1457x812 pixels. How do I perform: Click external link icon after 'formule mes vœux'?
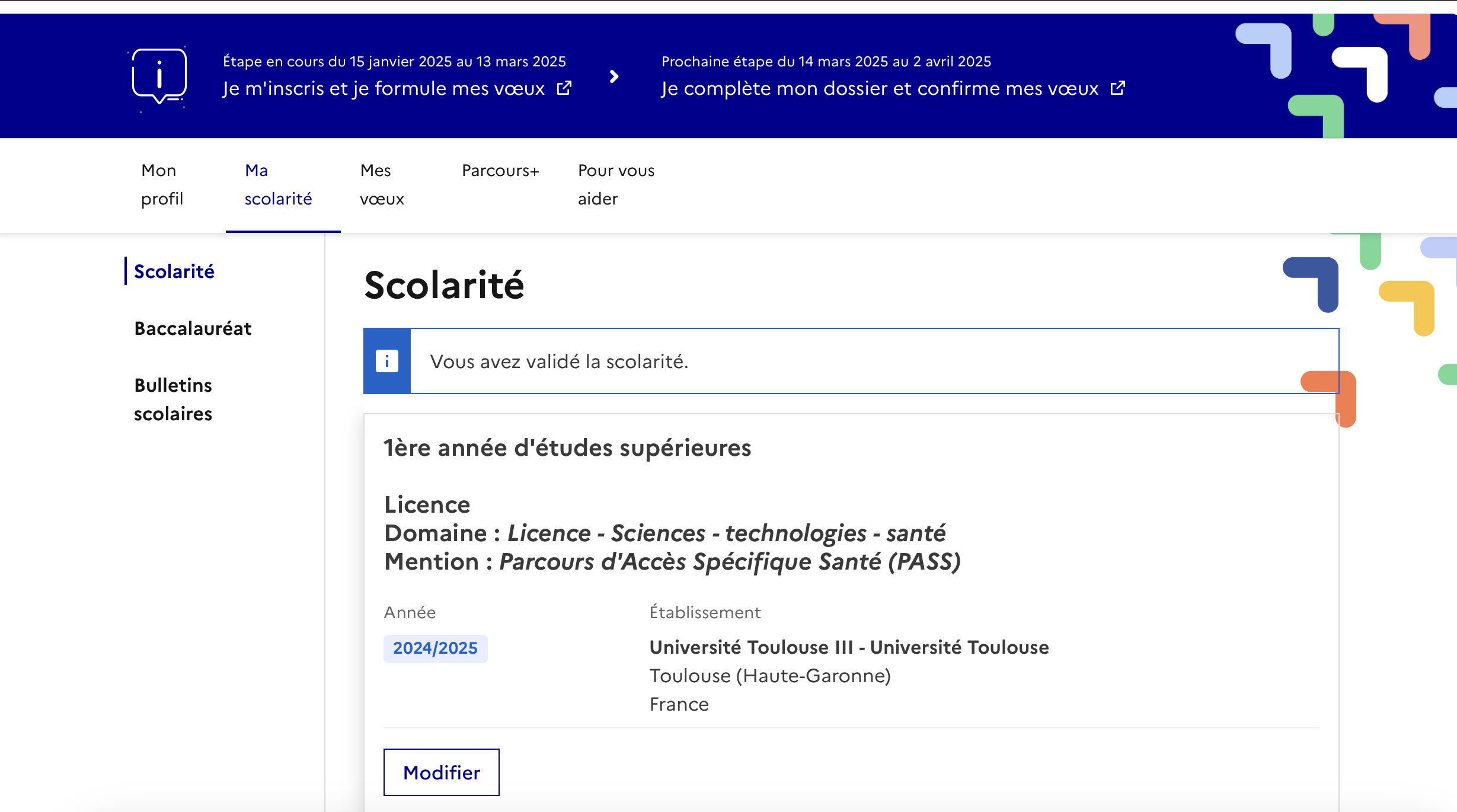tap(564, 88)
